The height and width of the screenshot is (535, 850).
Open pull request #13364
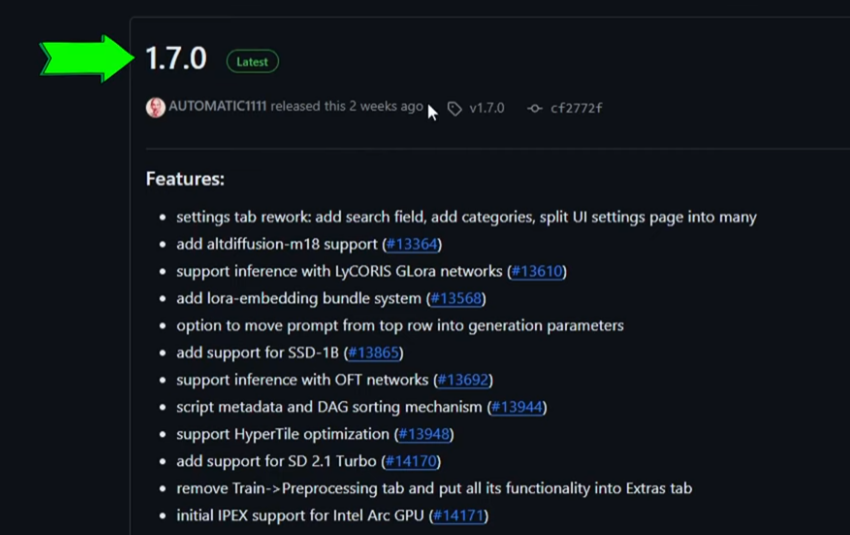(412, 244)
